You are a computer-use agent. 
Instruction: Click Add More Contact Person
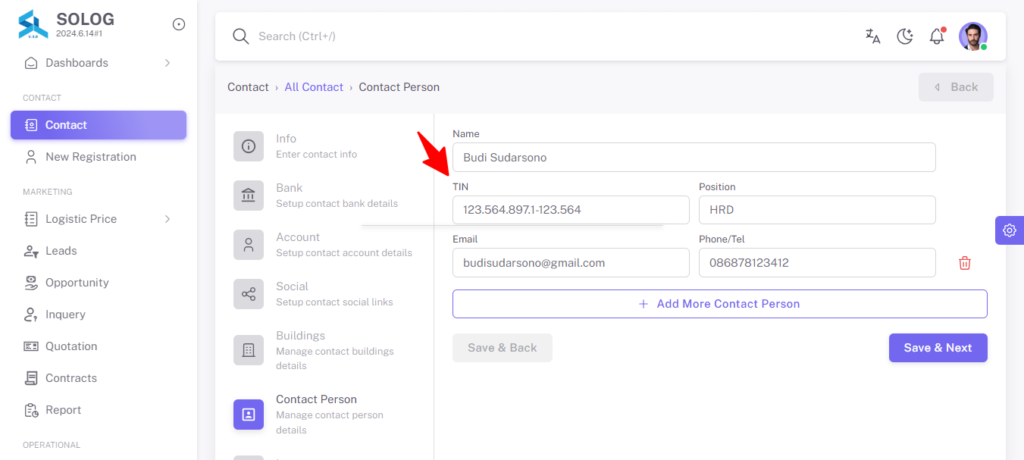720,304
